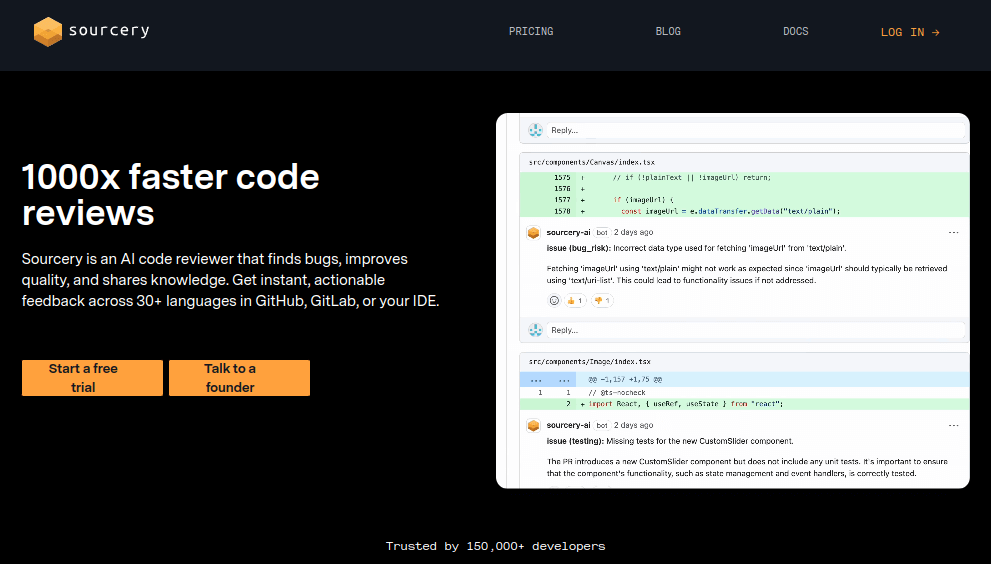This screenshot has width=991, height=564.
Task: Click the smiley add-reaction icon
Action: point(554,300)
